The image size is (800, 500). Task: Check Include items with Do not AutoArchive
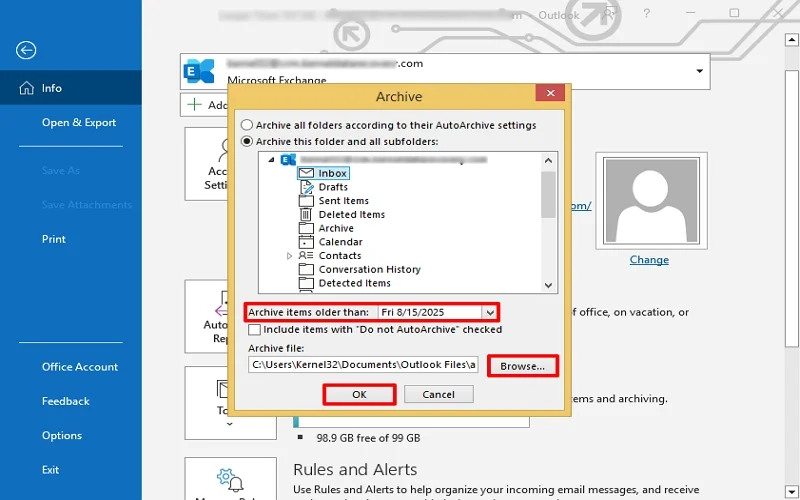click(x=254, y=330)
